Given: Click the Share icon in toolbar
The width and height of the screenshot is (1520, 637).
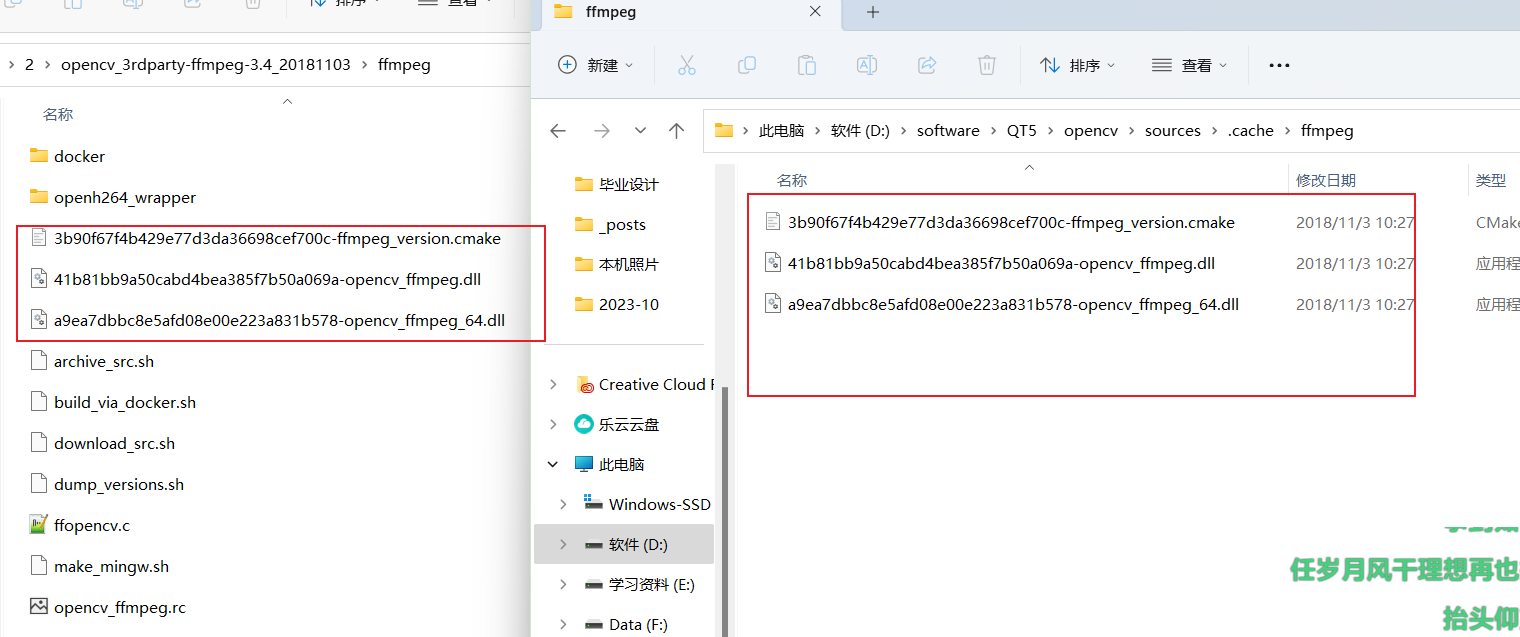Looking at the screenshot, I should point(926,65).
